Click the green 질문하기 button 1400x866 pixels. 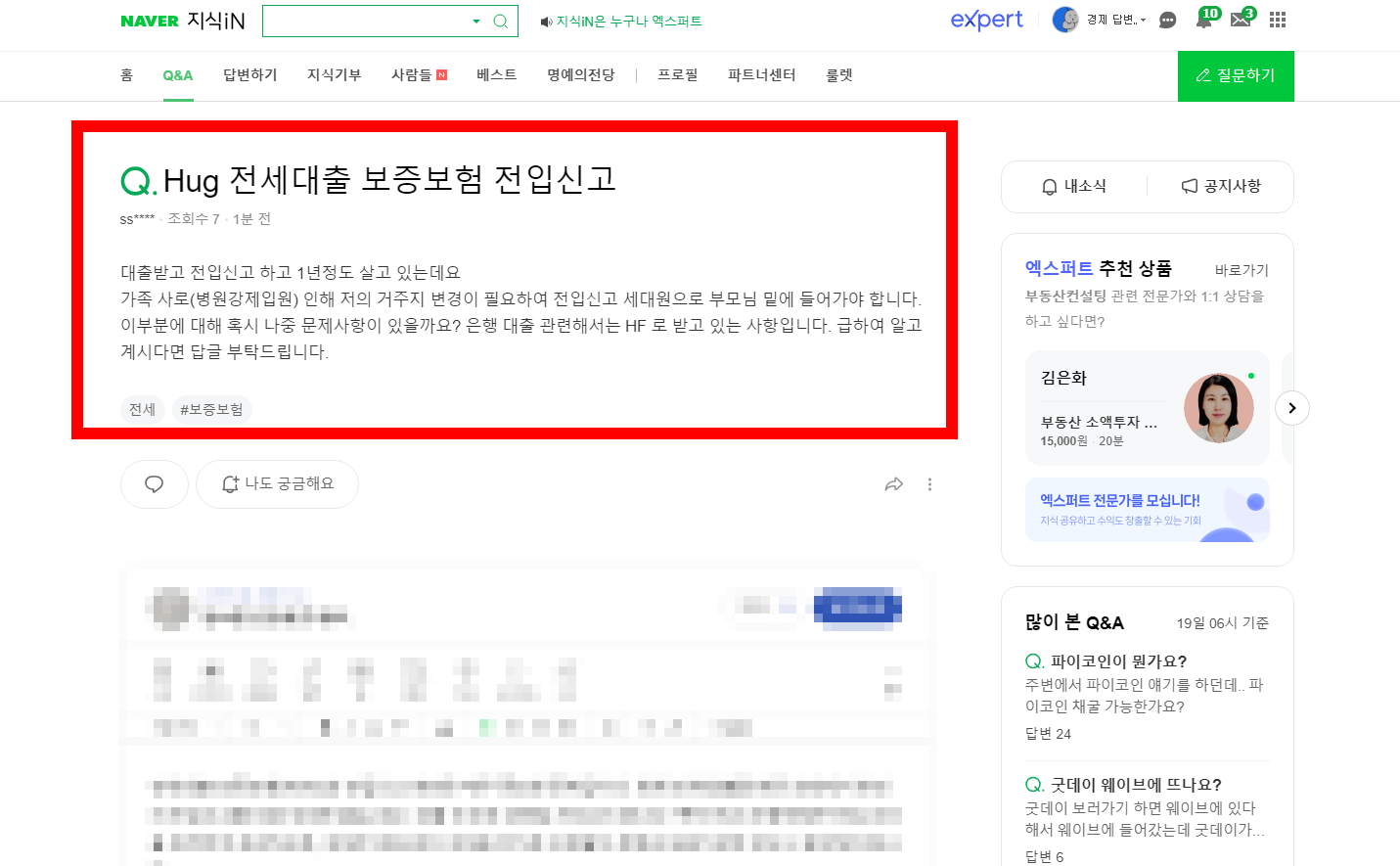[x=1236, y=75]
